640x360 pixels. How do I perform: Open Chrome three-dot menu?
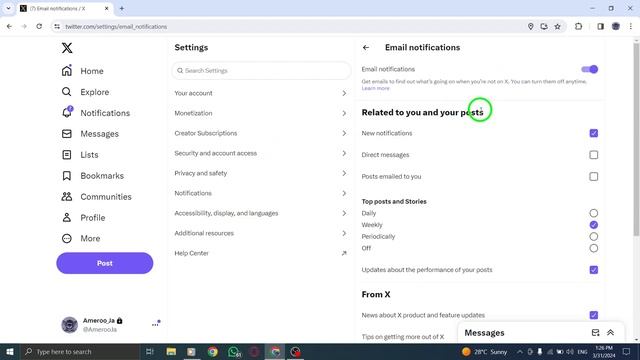pos(631,27)
